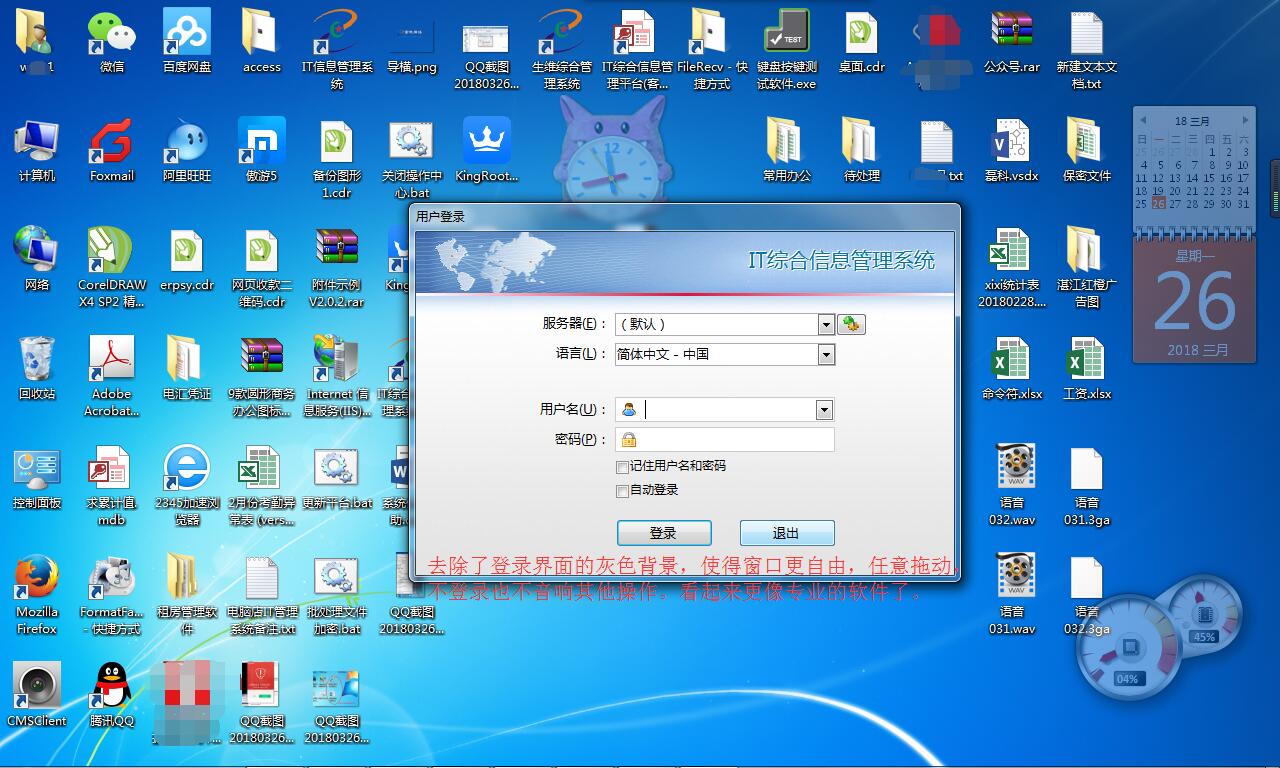Image resolution: width=1280 pixels, height=768 pixels.
Task: Select the 语音031.3ga file
Action: pyautogui.click(x=1087, y=486)
